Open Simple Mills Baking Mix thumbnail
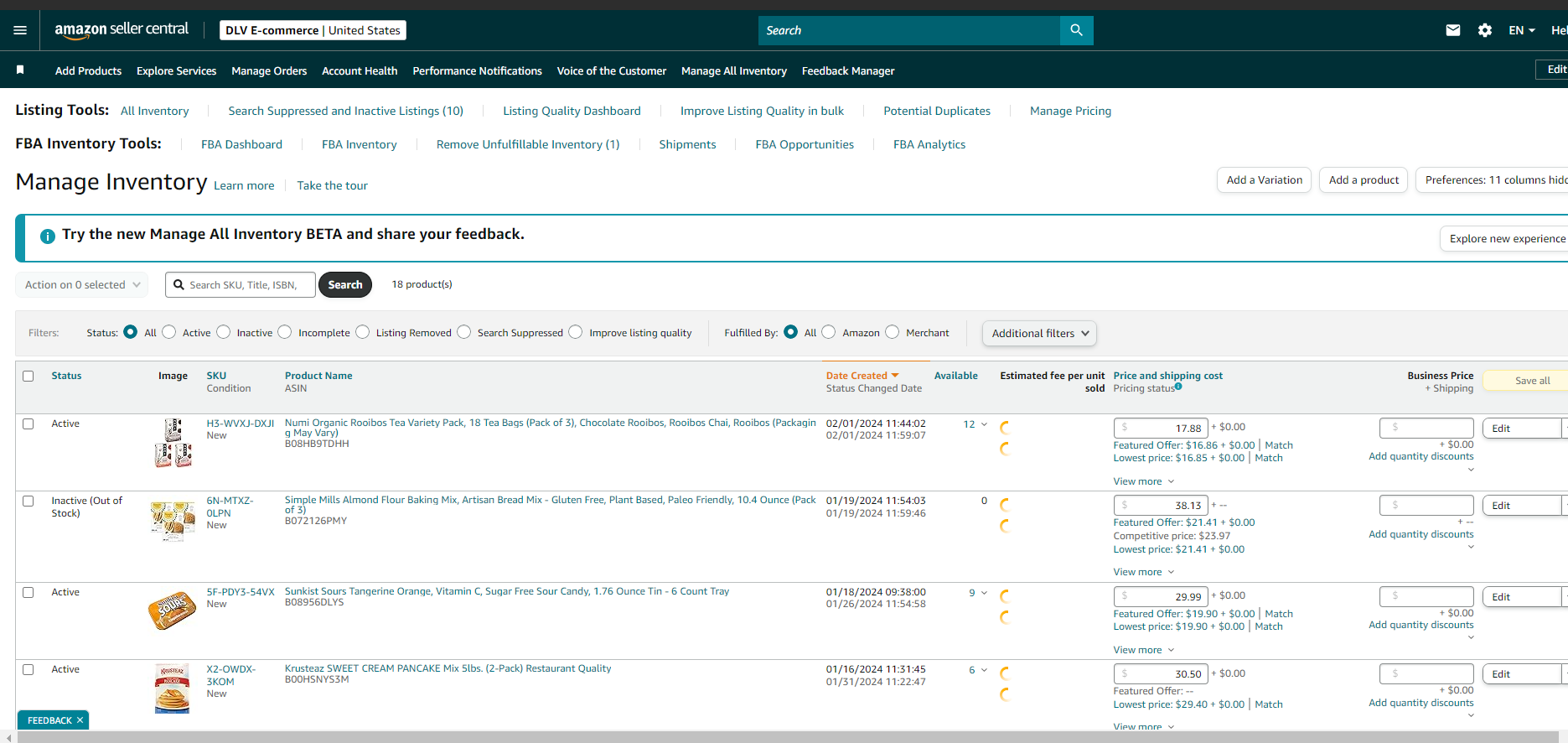 coord(173,520)
